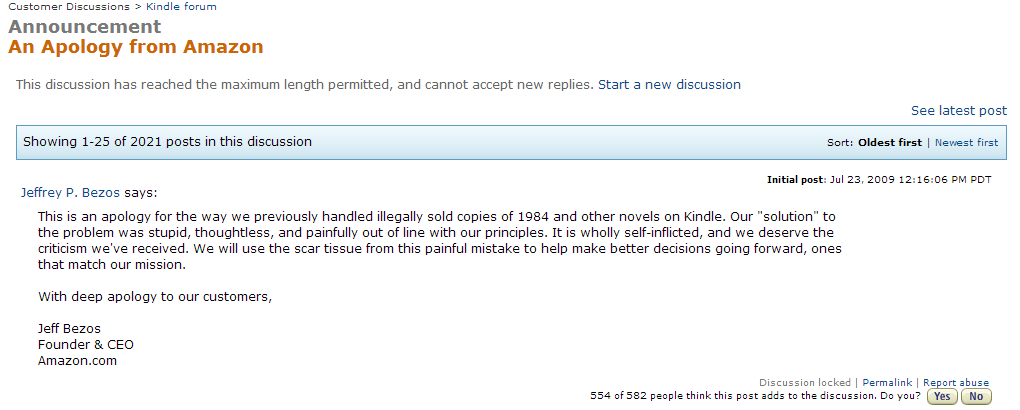Viewport: 1020px width, 410px height.
Task: Sort posts by Oldest first
Action: pyautogui.click(x=889, y=143)
